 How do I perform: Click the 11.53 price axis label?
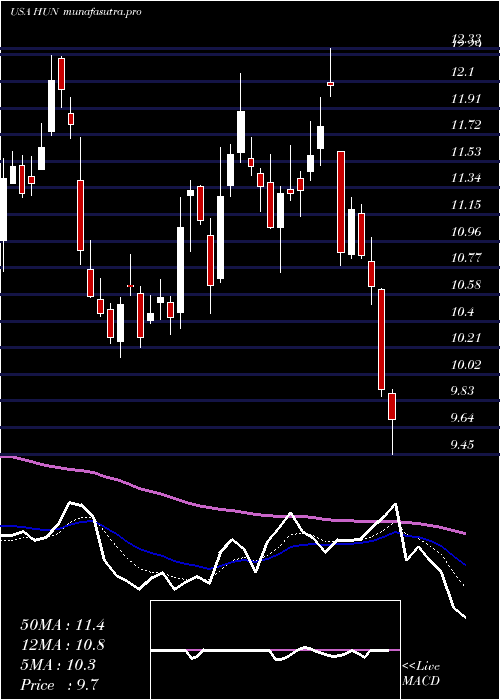(x=466, y=151)
